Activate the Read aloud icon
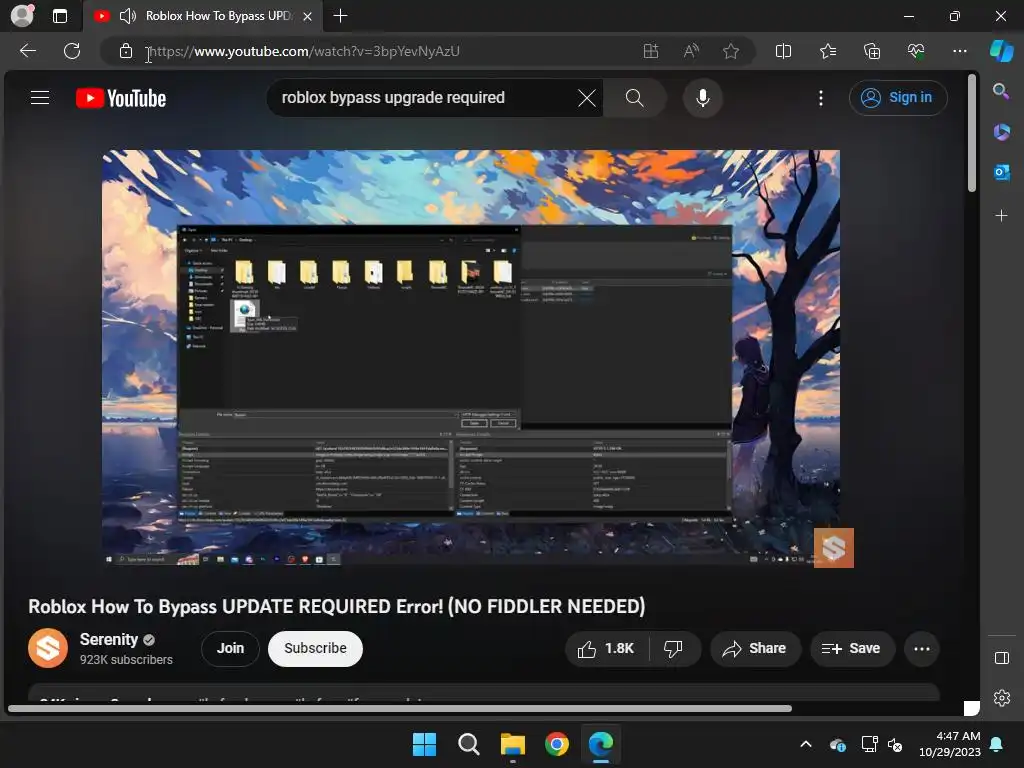The width and height of the screenshot is (1024, 768). tap(691, 51)
